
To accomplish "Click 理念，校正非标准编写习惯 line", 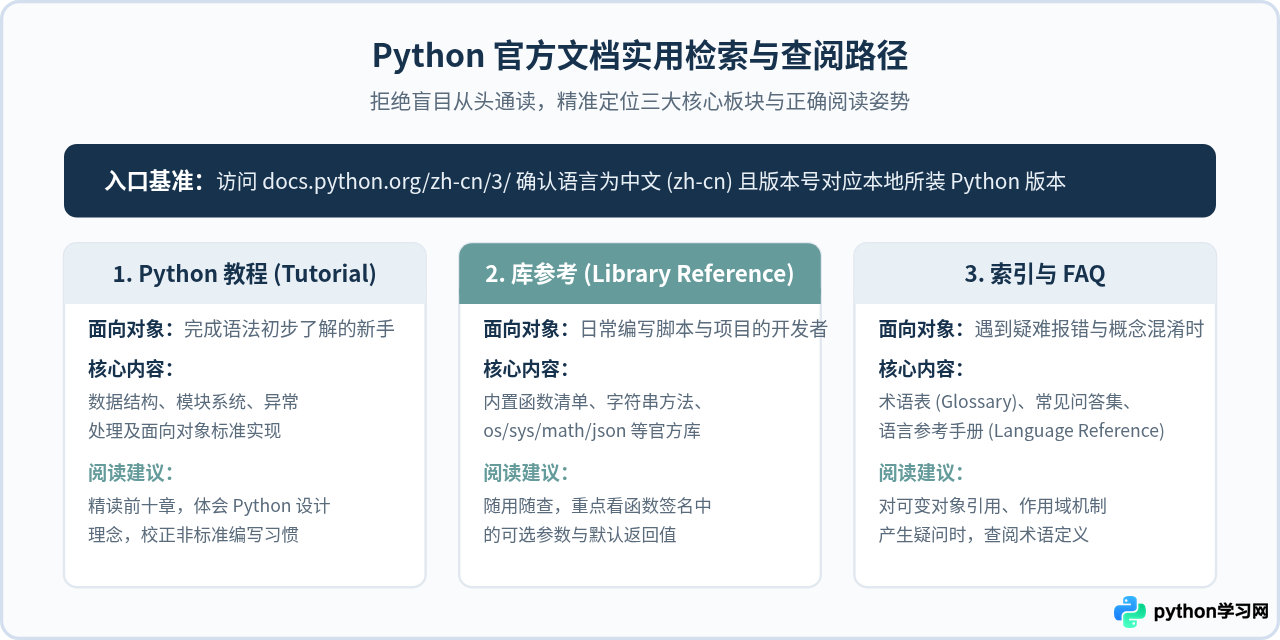I will coord(194,535).
